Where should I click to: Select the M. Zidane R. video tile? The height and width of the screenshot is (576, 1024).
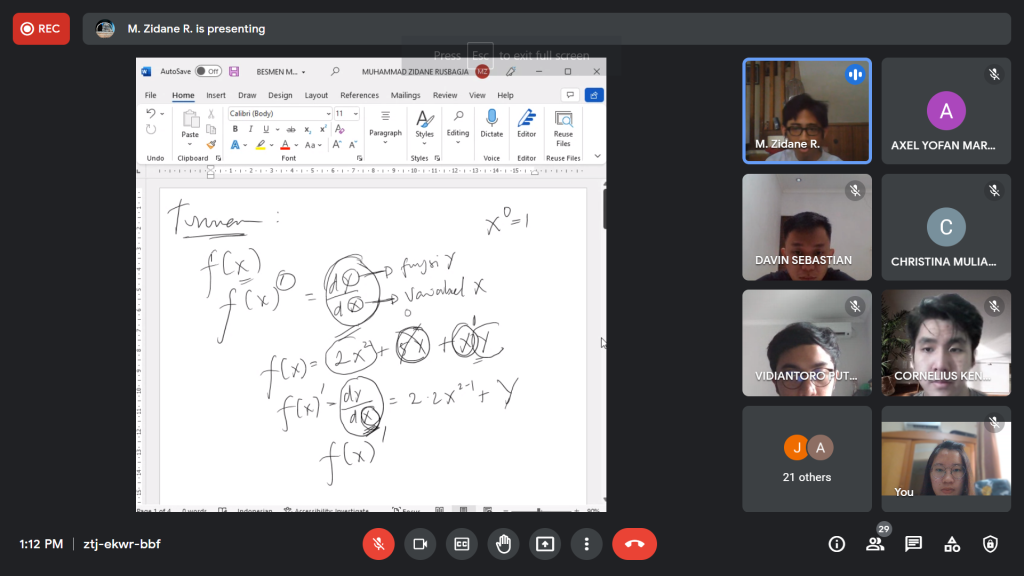(806, 110)
